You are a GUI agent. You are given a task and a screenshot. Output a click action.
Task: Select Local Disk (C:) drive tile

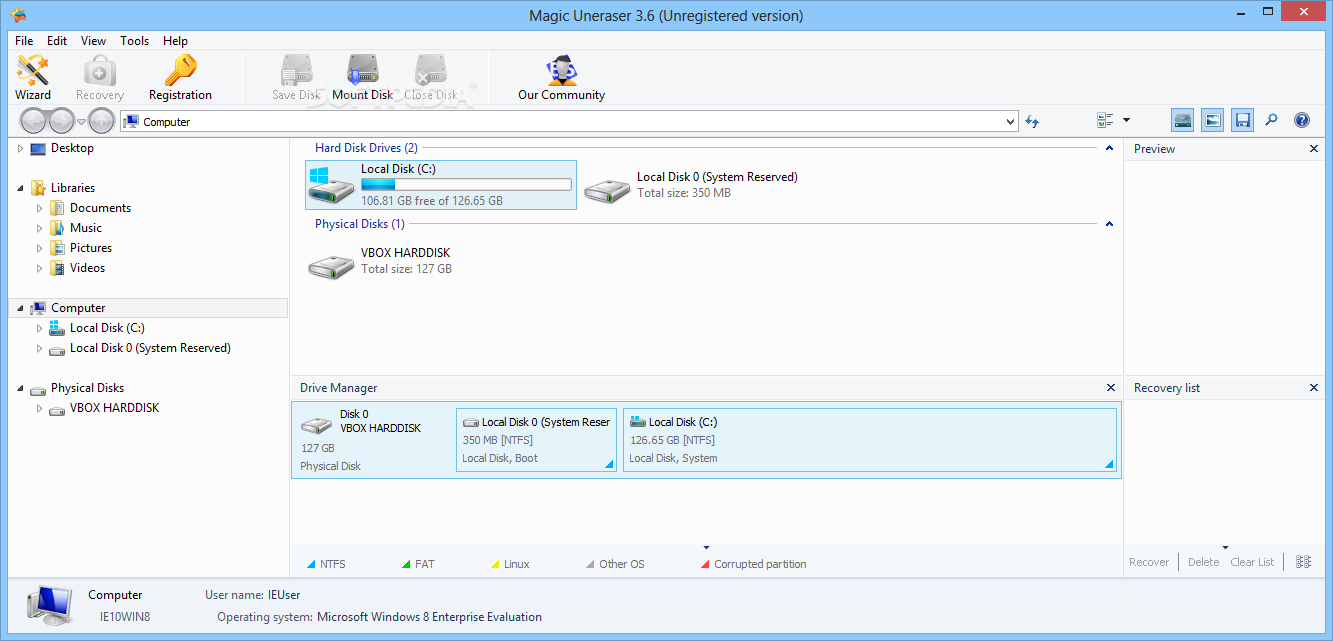click(441, 185)
